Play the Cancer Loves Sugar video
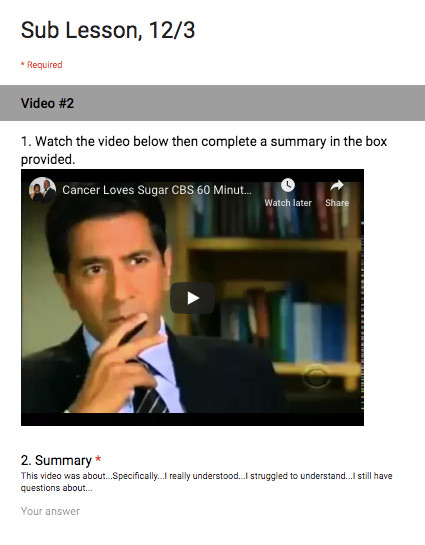The height and width of the screenshot is (545, 425). 192,298
